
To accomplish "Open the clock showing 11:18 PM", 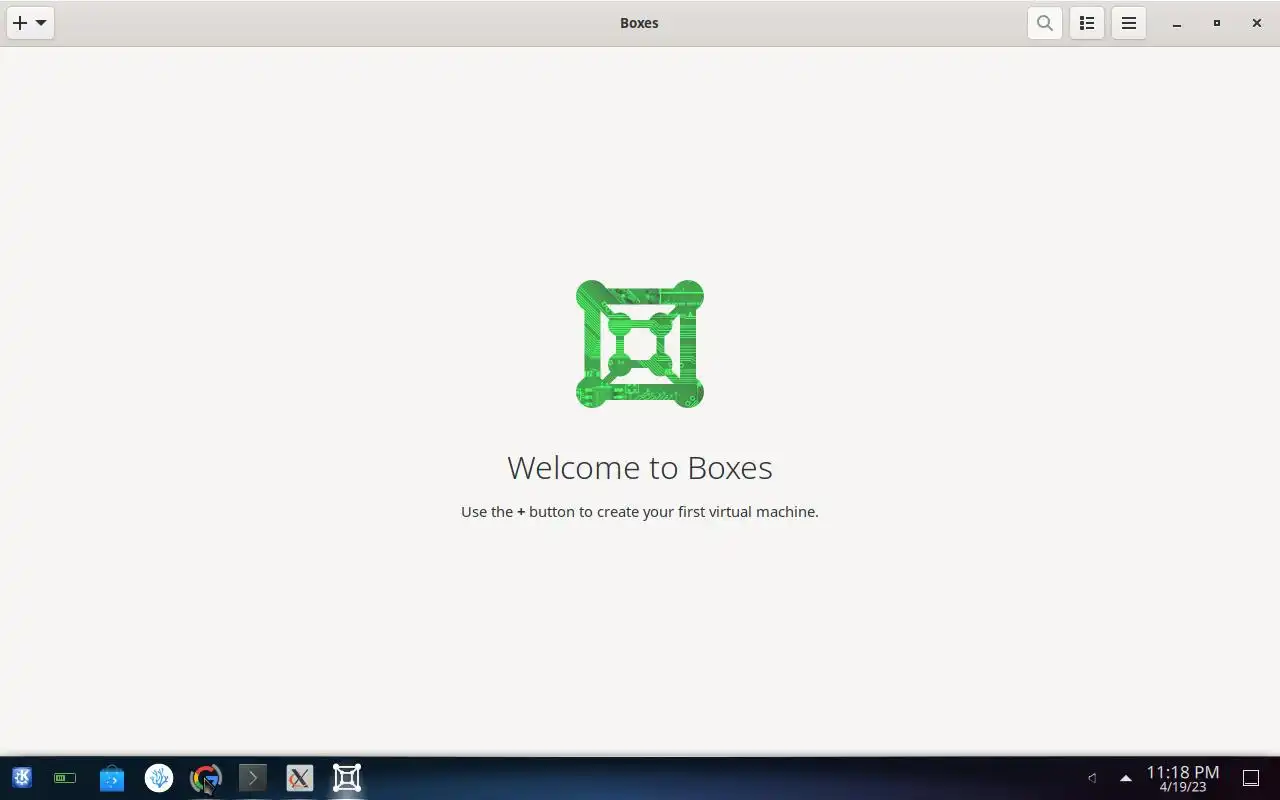I will (x=1183, y=778).
